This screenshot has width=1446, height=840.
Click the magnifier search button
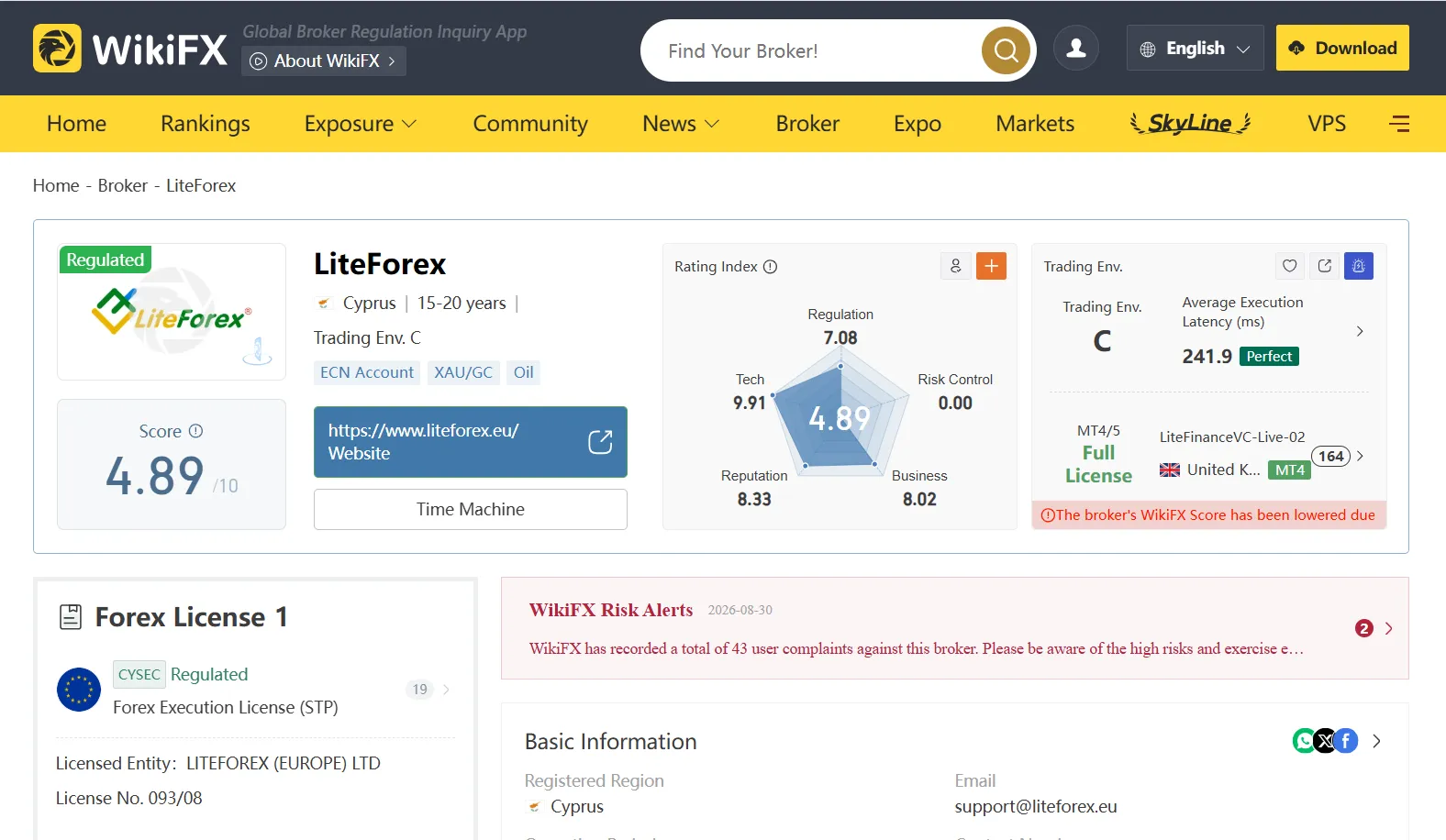click(1006, 50)
